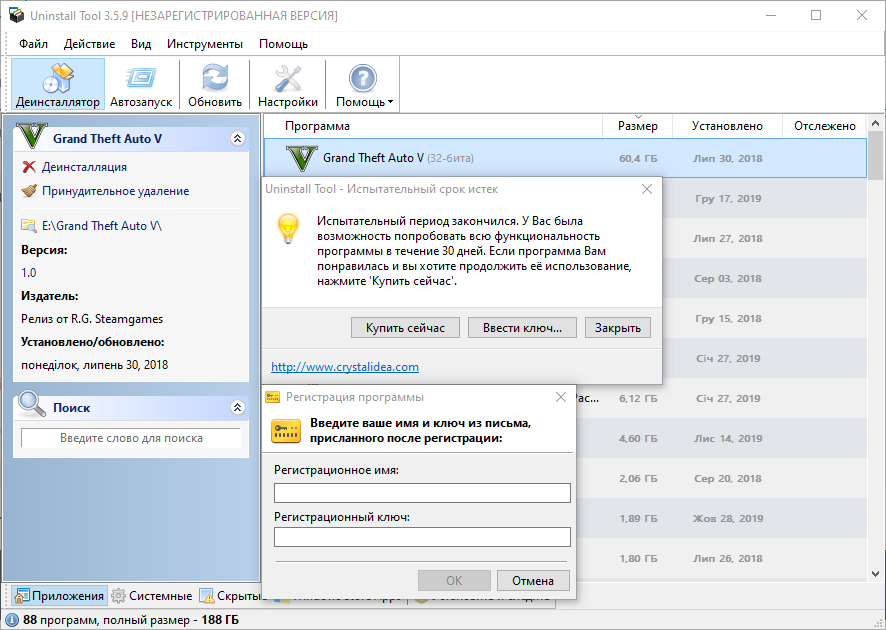The width and height of the screenshot is (886, 630).
Task: Switch to Автозапуск startup manager
Action: coord(141,84)
